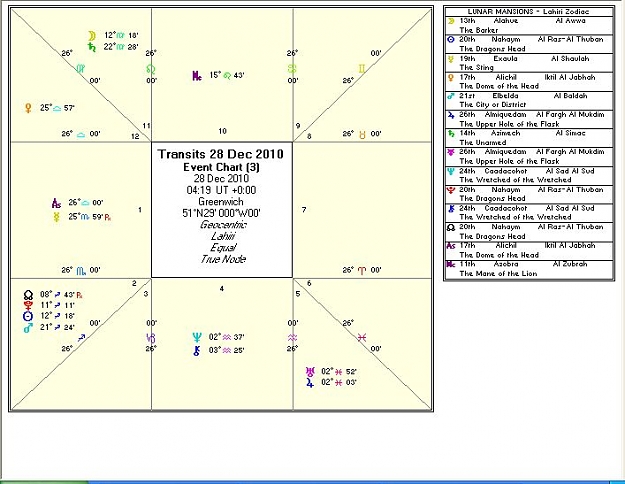This screenshot has width=625, height=484.
Task: Click the Cancer sign glyph on the 9th cusp line
Action: (292, 69)
